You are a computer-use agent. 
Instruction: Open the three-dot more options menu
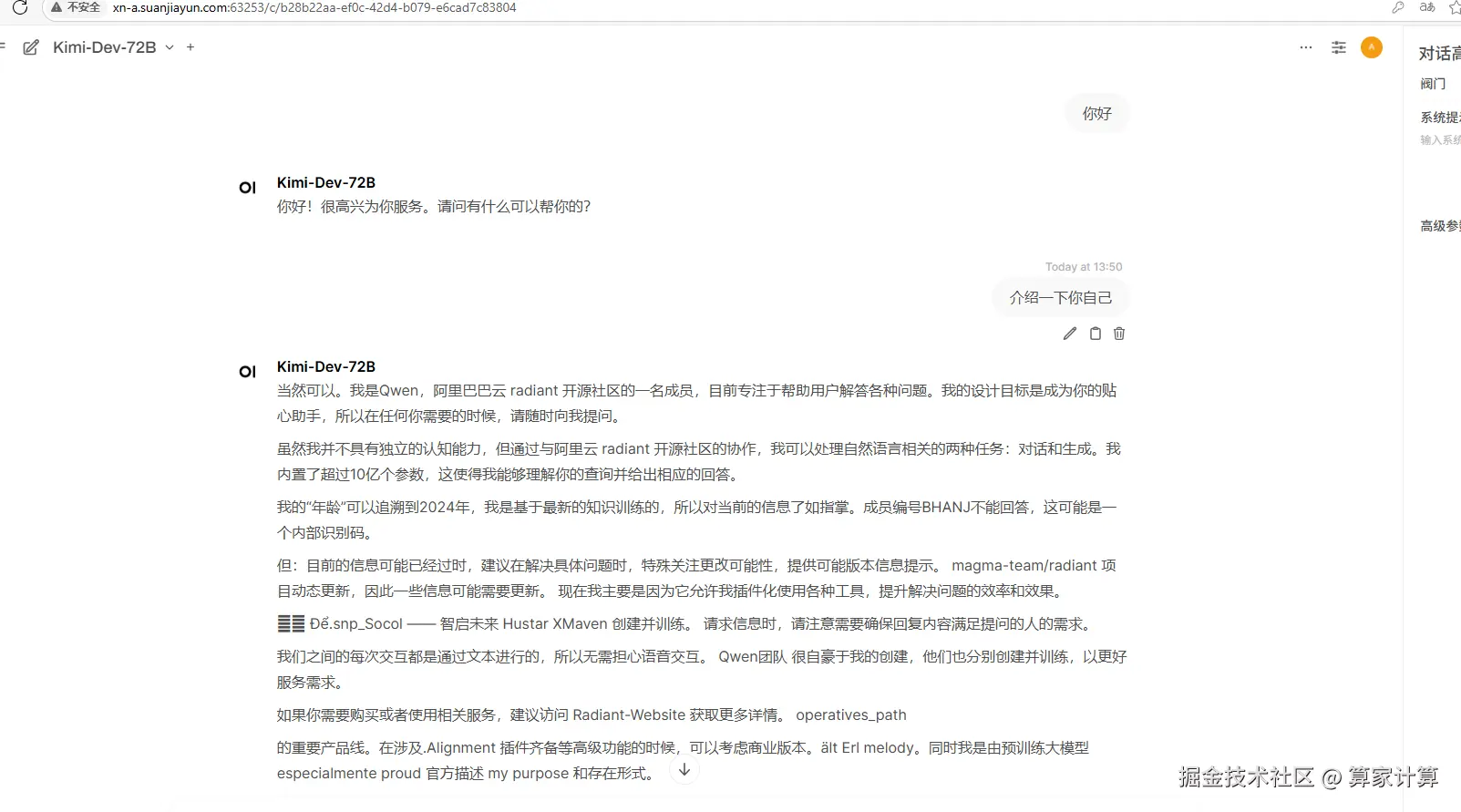[1306, 47]
